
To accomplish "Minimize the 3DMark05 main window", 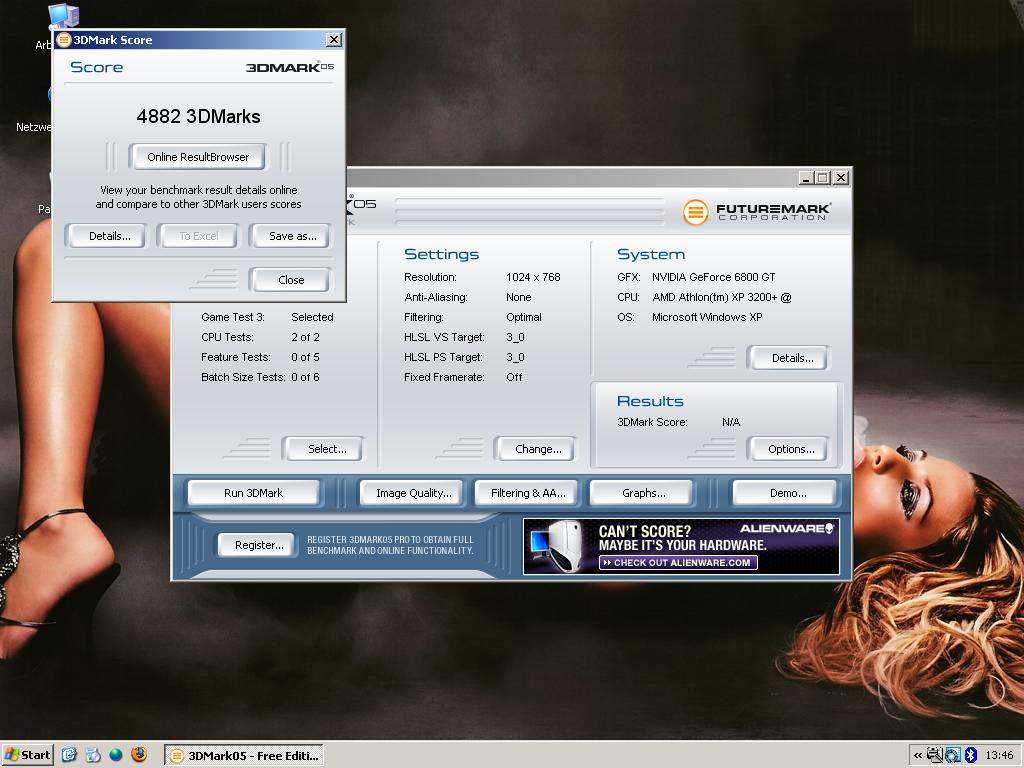I will [x=807, y=178].
